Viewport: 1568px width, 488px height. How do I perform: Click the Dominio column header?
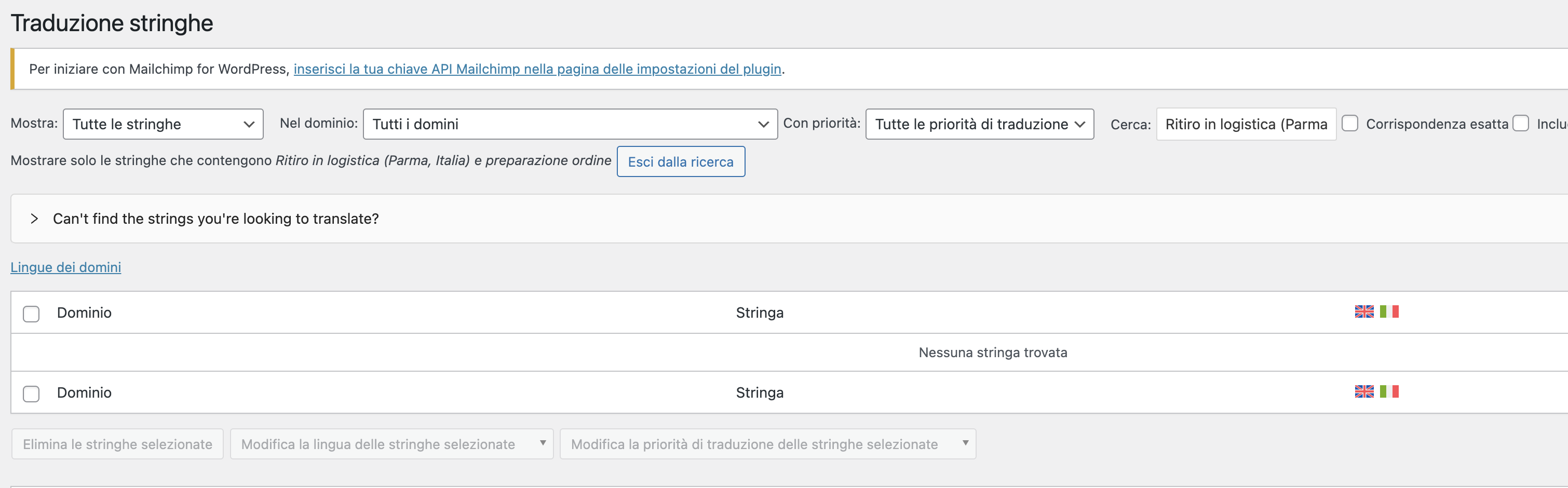pyautogui.click(x=84, y=313)
